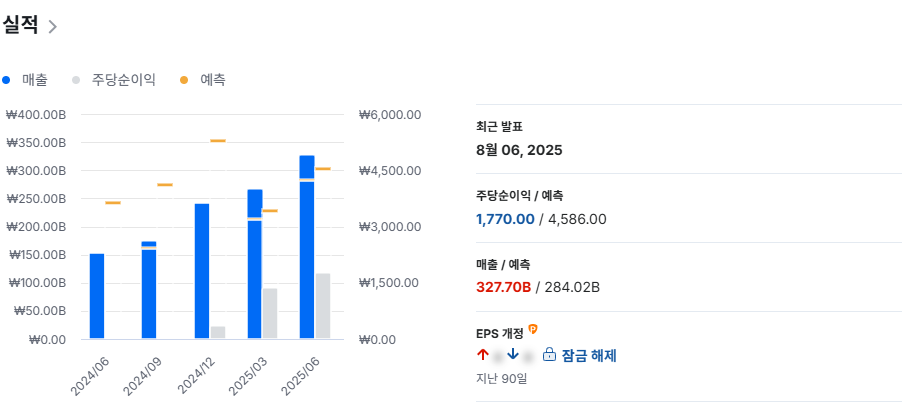Expand 실적 section via the chevron arrow
The width and height of the screenshot is (908, 410).
(53, 27)
